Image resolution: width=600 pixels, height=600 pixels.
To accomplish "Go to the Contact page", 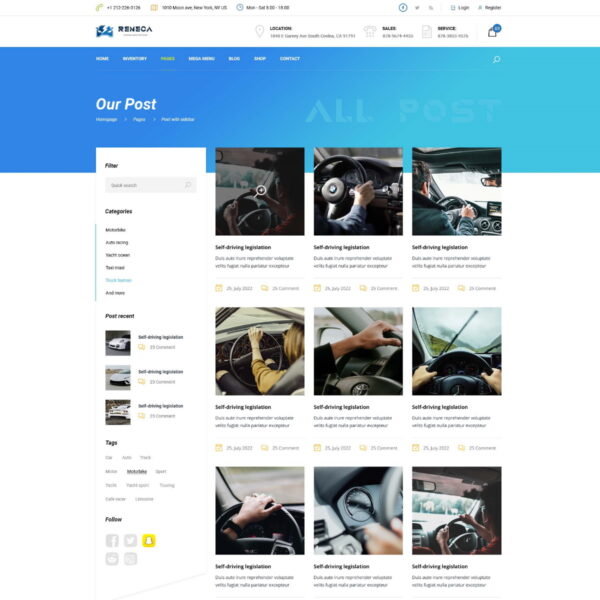I will tap(290, 59).
